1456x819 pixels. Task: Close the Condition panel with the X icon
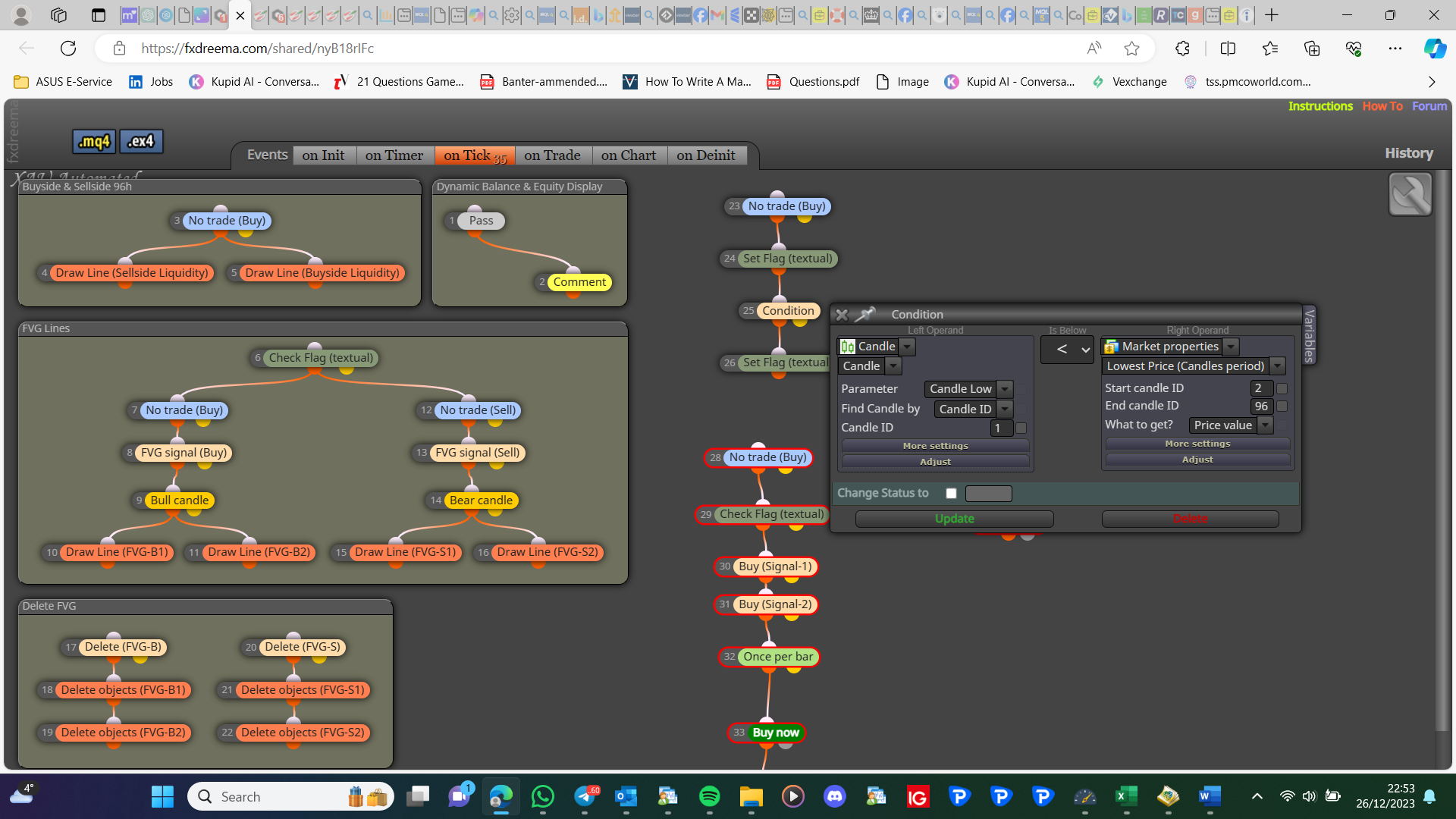(842, 315)
